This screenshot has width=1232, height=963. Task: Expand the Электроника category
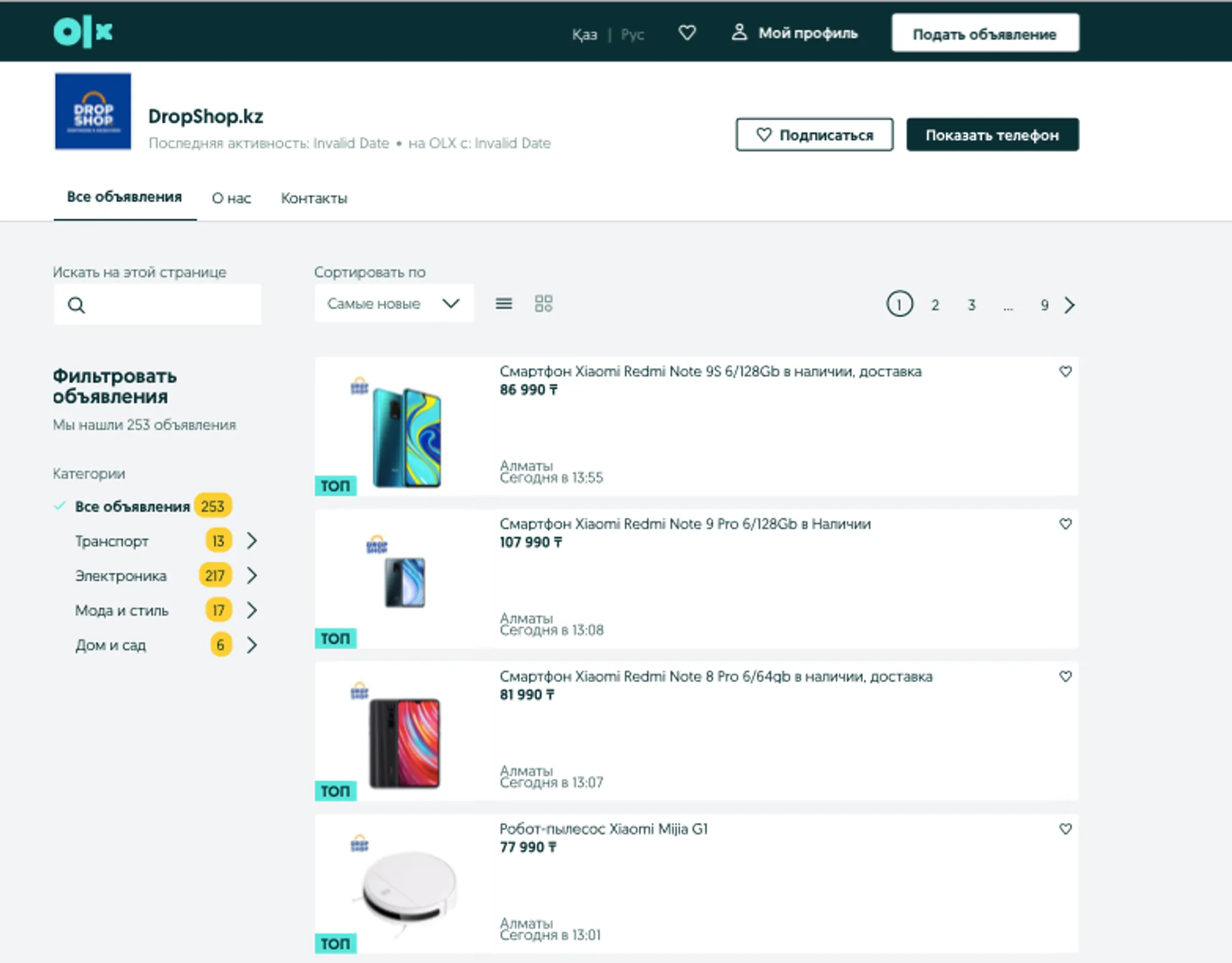(252, 576)
